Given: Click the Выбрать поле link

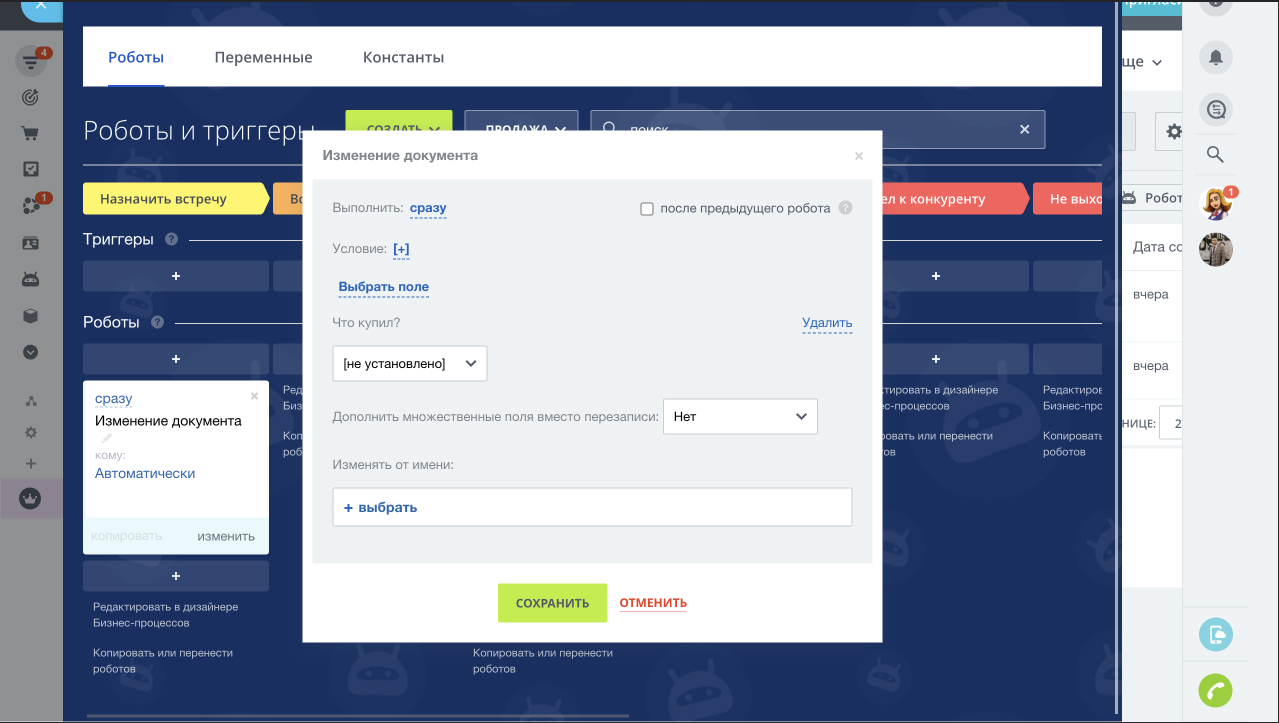Looking at the screenshot, I should [384, 287].
